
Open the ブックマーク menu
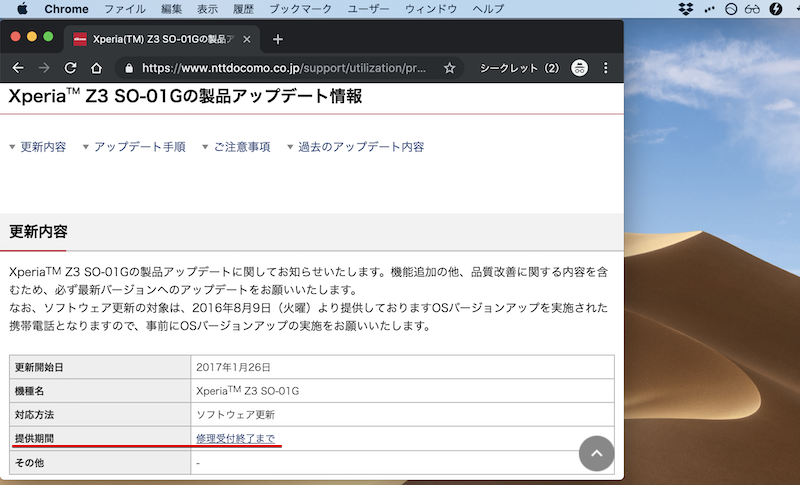(x=301, y=9)
